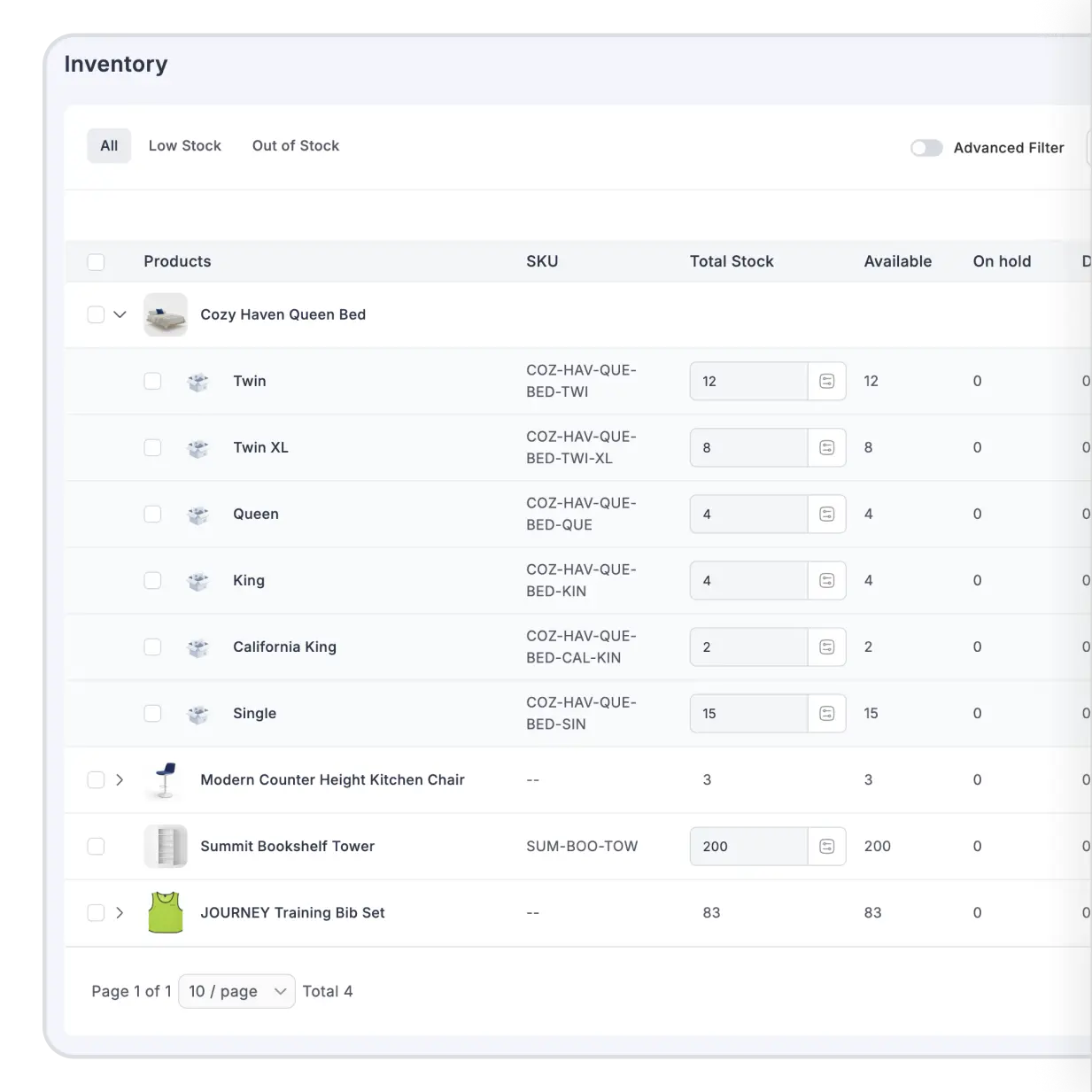The height and width of the screenshot is (1092, 1092).
Task: Switch to the All tab
Action: coord(109,146)
